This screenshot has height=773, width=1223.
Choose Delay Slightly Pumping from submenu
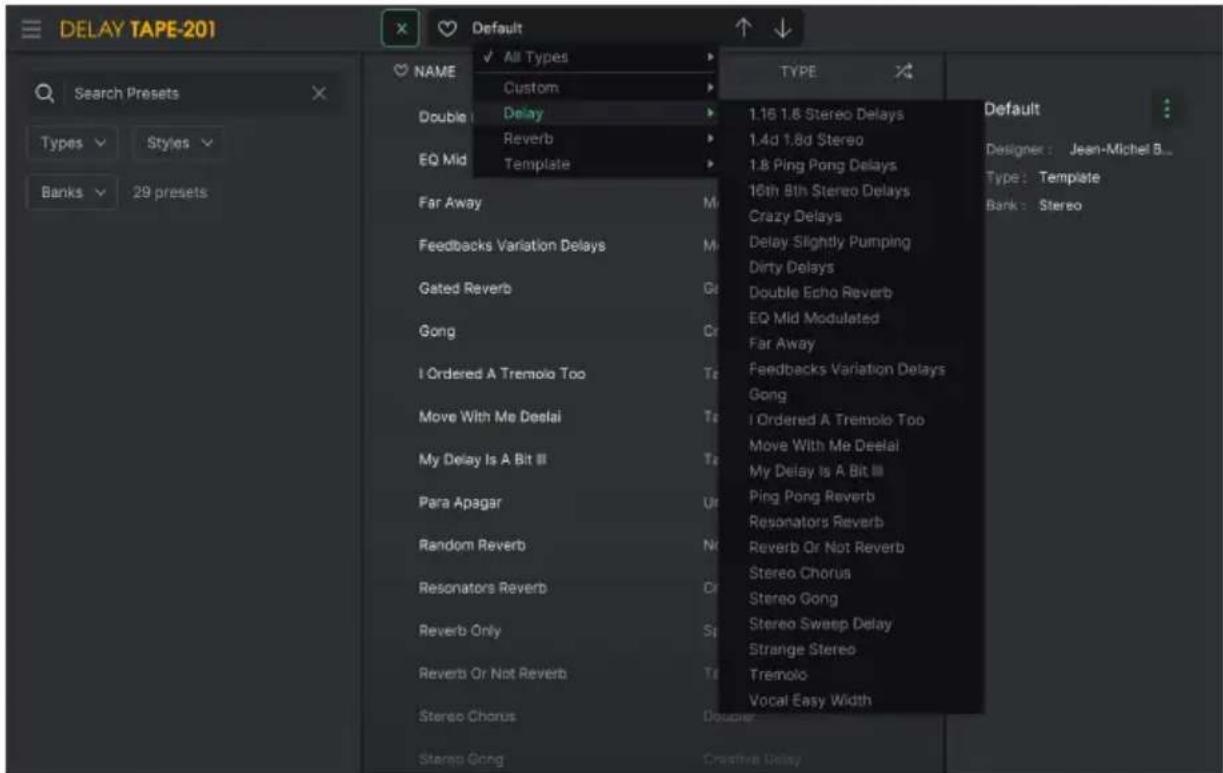pos(830,242)
